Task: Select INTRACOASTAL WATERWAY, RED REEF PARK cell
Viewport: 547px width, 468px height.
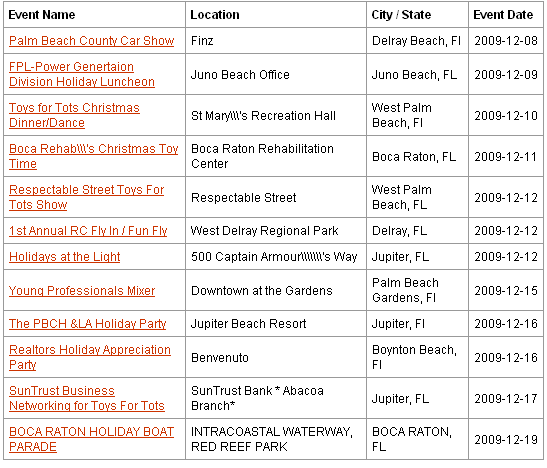Action: [x=276, y=439]
